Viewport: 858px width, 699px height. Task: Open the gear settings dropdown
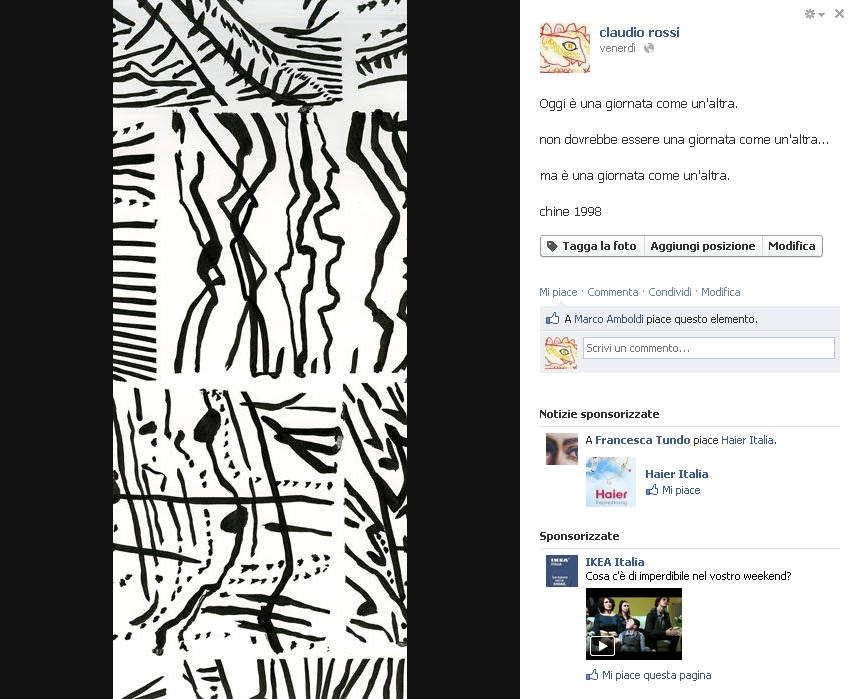tap(814, 14)
